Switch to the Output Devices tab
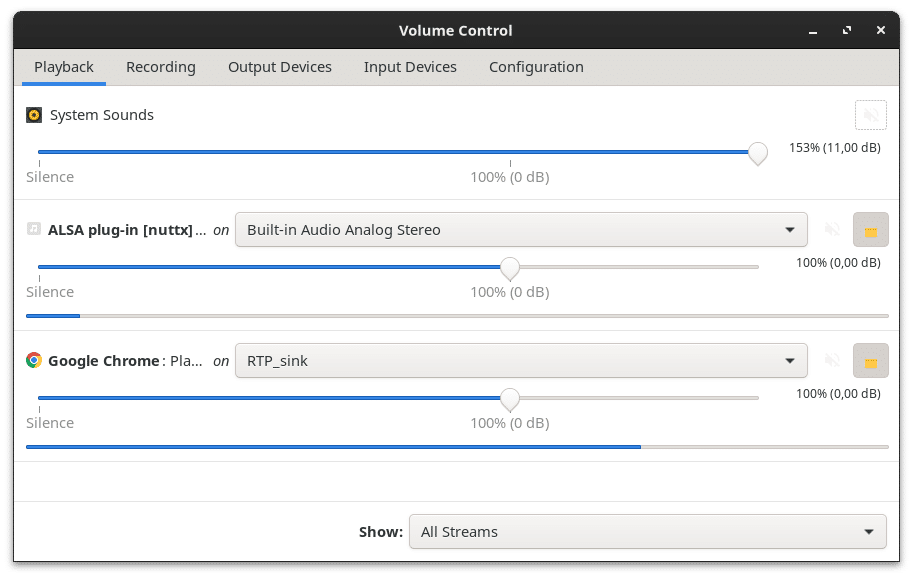Viewport: 913px width, 578px height. point(279,67)
